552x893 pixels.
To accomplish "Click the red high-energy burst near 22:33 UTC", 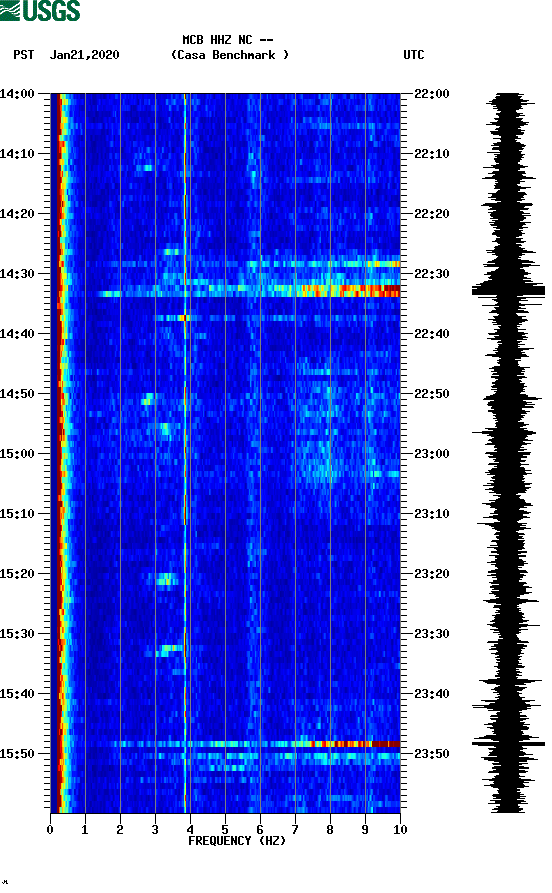I will [350, 291].
